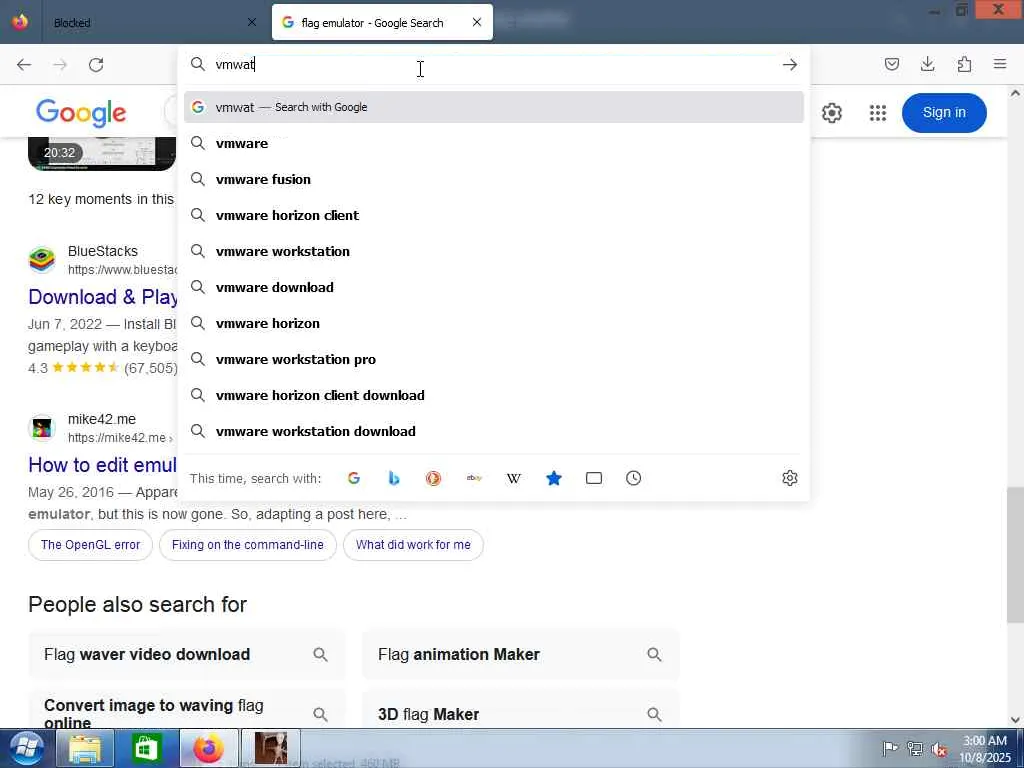Select 'vmware horizon' suggestion
Image resolution: width=1024 pixels, height=768 pixels.
pyautogui.click(x=494, y=323)
